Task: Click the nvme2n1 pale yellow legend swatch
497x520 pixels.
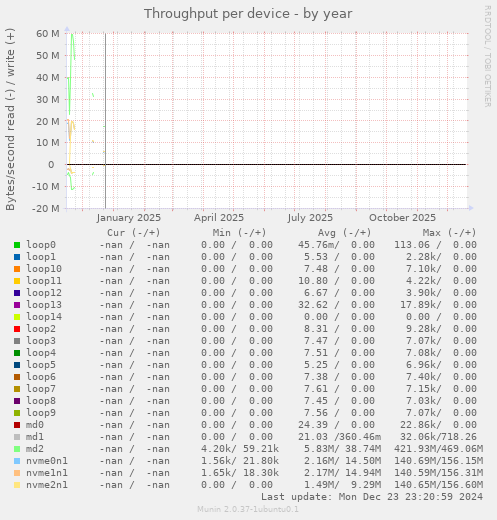Action: tap(17, 485)
